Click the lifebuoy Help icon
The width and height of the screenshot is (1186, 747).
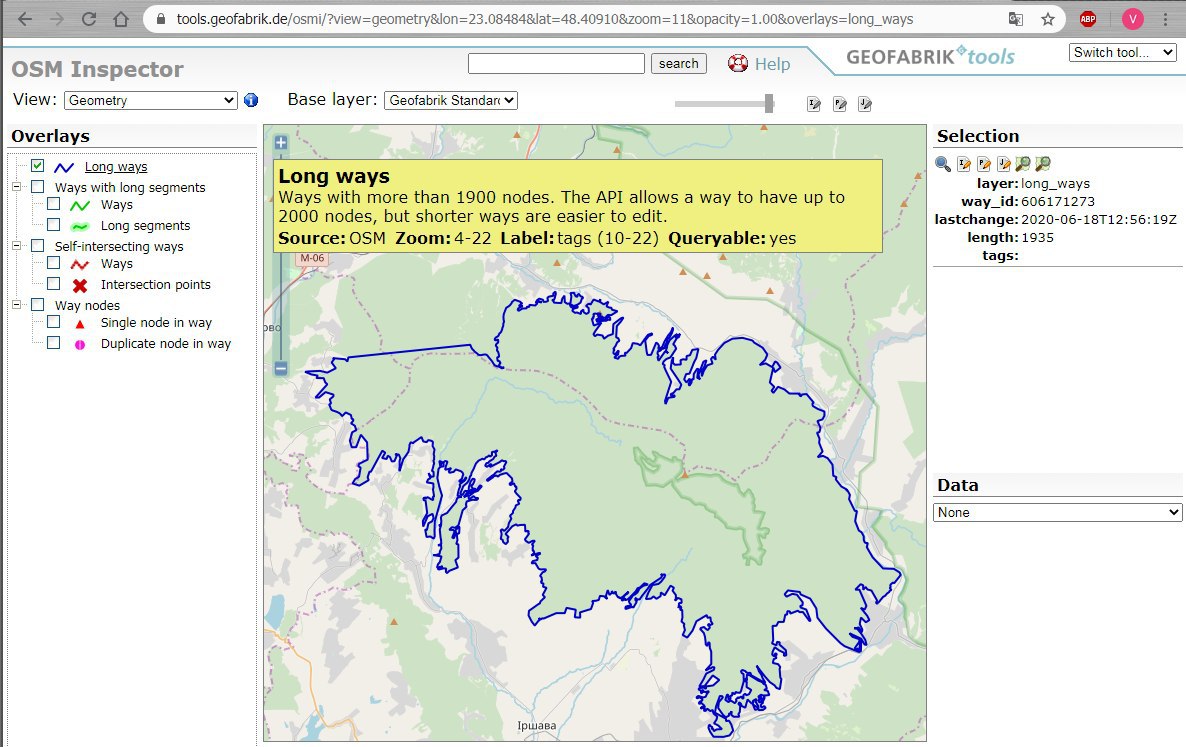737,64
